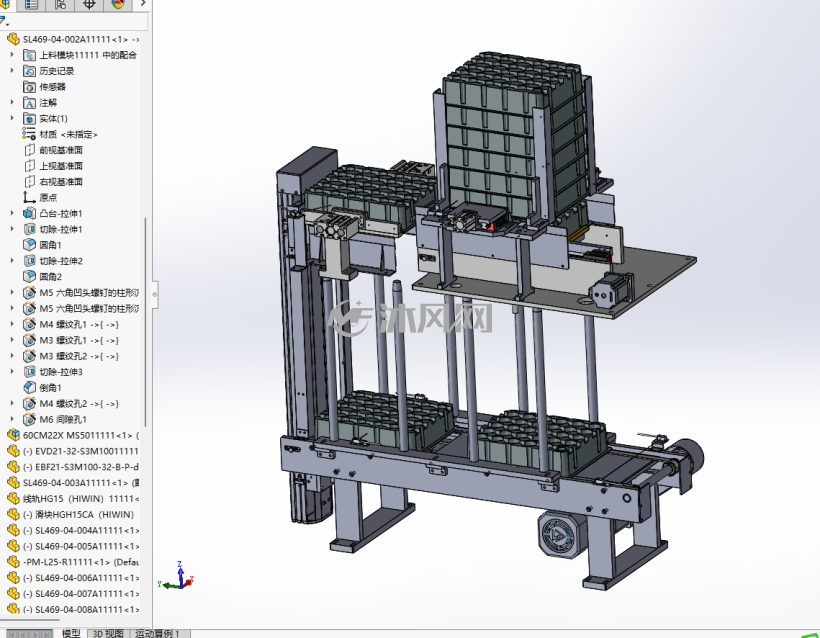Expand the M3 螺纹孔2 feature
The height and width of the screenshot is (638, 820).
pyautogui.click(x=12, y=356)
